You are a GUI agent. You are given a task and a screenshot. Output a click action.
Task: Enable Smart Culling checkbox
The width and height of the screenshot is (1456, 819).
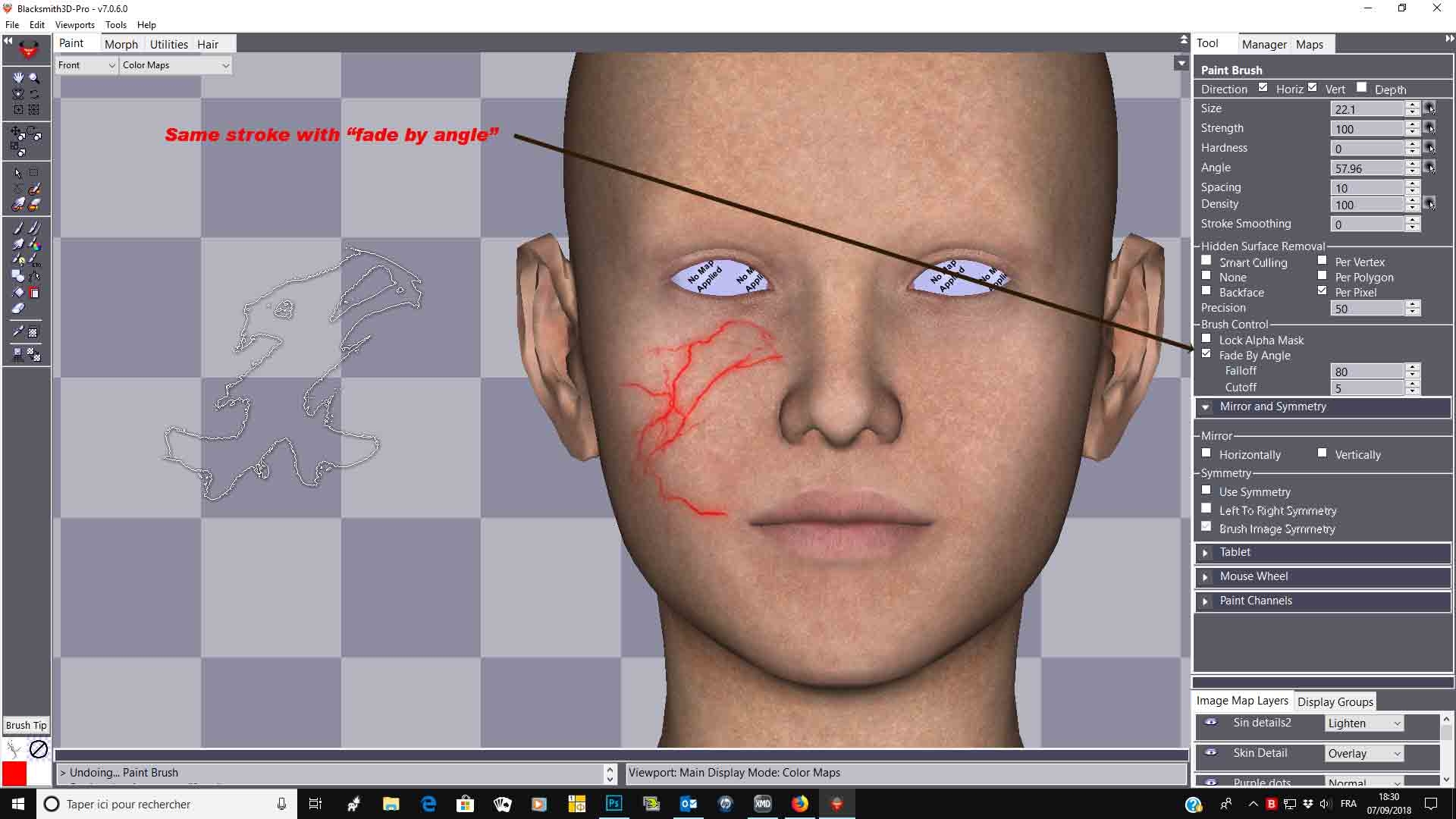(1207, 261)
